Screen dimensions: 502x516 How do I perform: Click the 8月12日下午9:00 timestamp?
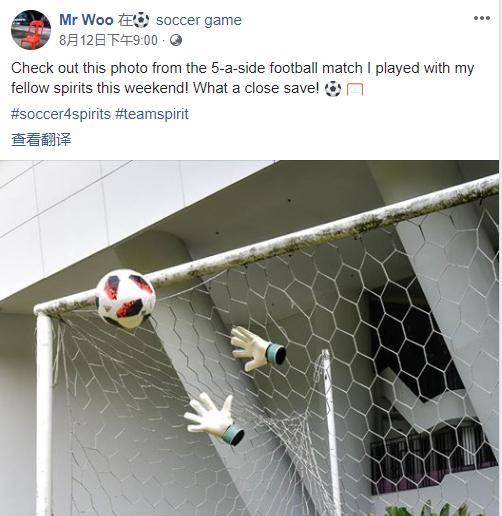click(108, 40)
